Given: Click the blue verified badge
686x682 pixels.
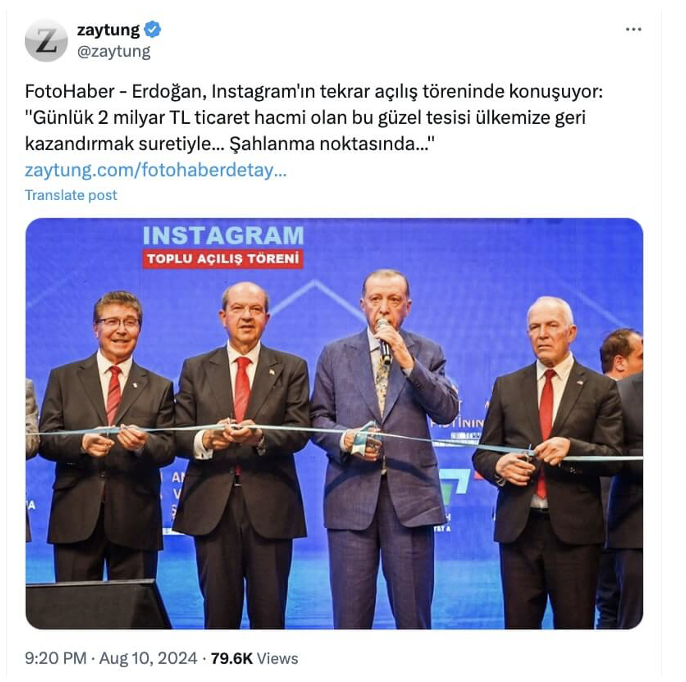Looking at the screenshot, I should point(153,30).
